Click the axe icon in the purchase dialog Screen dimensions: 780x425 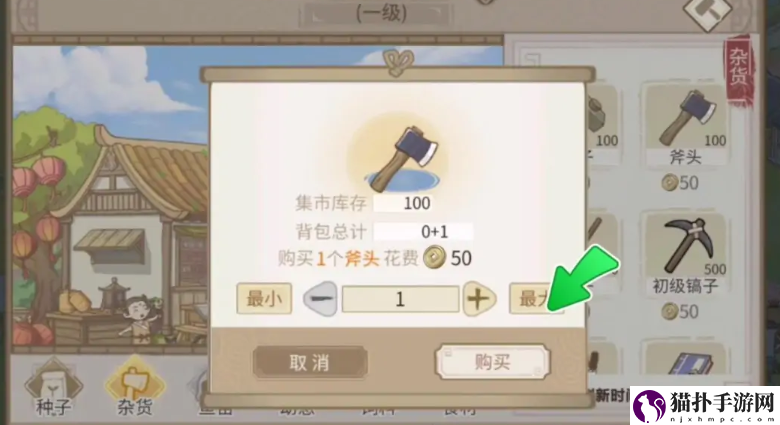coord(403,158)
